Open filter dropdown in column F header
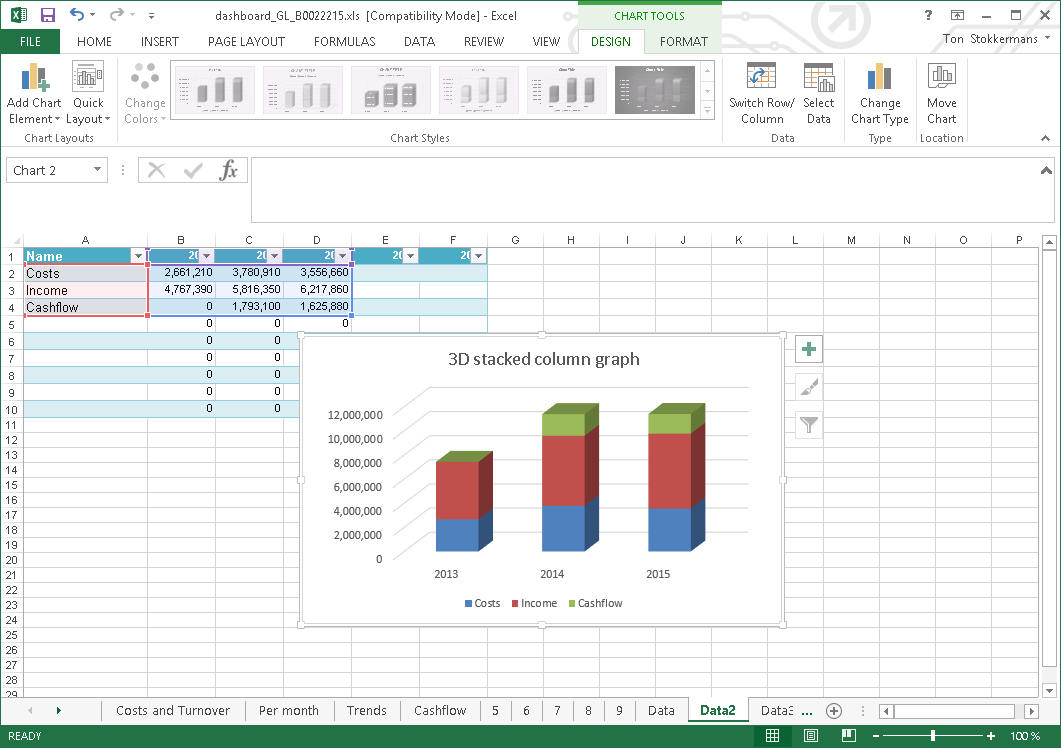 (x=478, y=256)
